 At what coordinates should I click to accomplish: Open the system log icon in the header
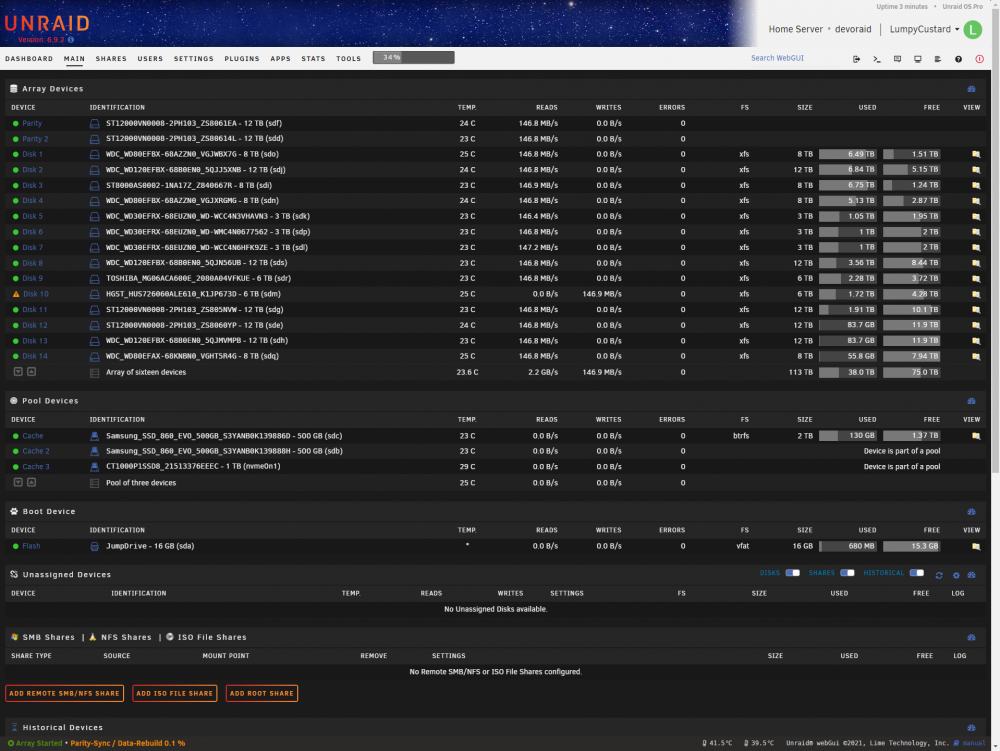(938, 59)
